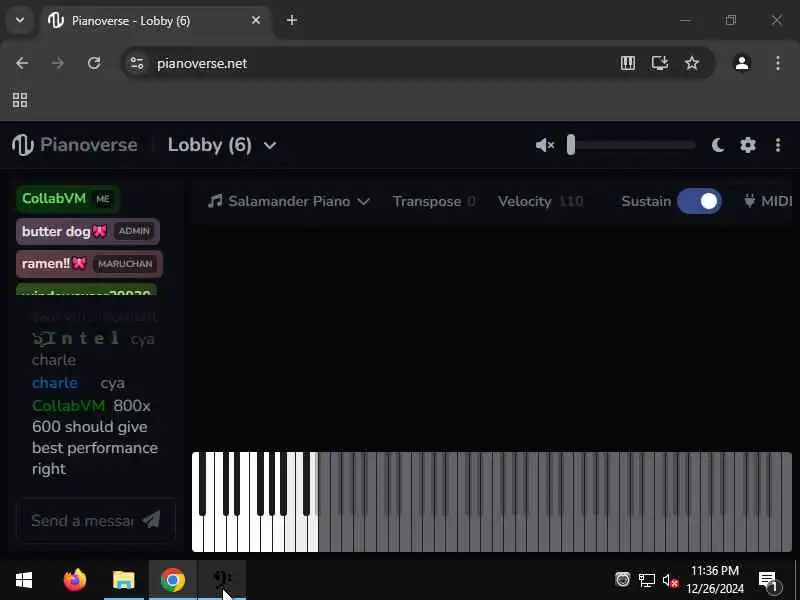Viewport: 800px width, 600px height.
Task: Click the charle username in chat
Action: (55, 383)
